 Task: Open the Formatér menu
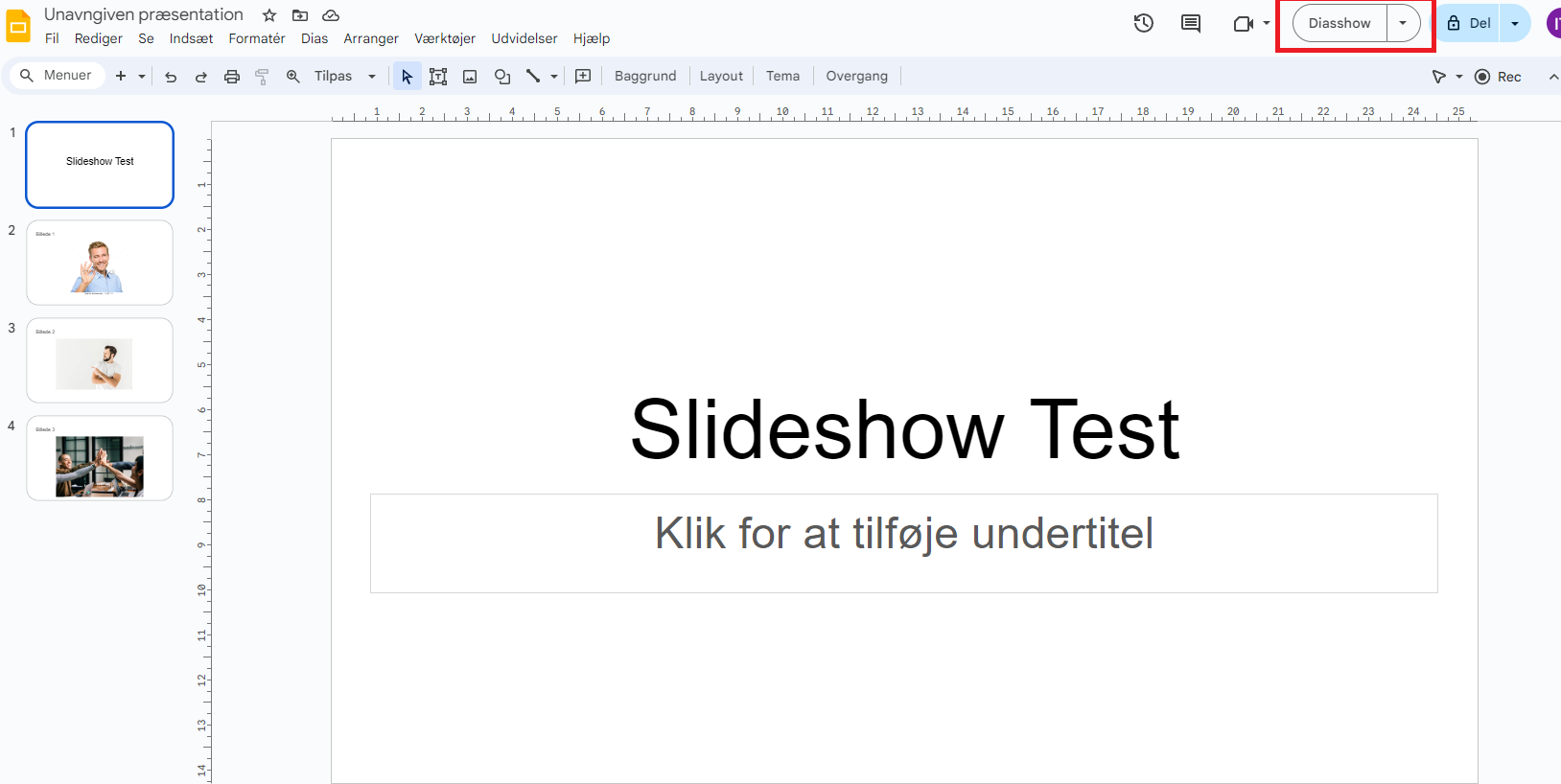[x=256, y=38]
